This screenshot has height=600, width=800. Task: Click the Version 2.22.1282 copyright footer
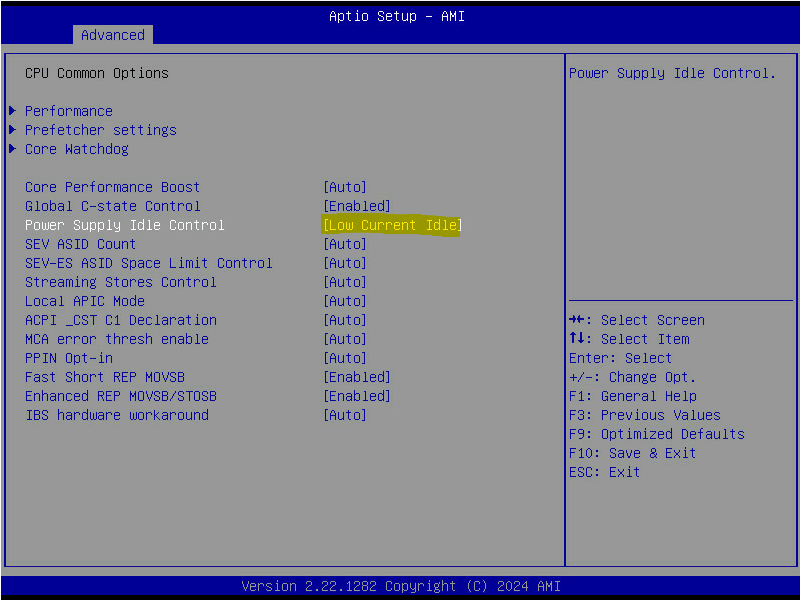401,586
